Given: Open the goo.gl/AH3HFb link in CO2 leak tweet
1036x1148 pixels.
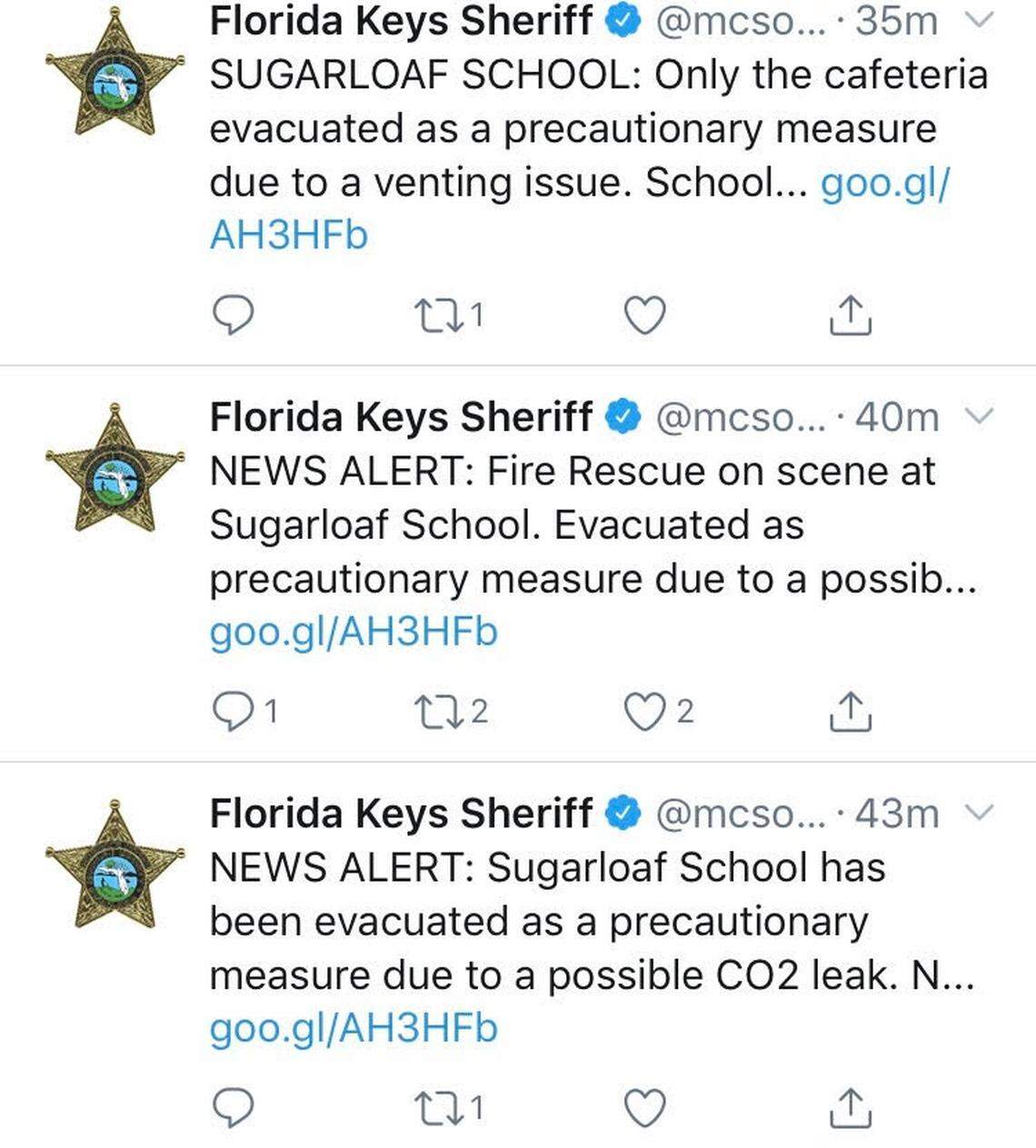Looking at the screenshot, I should (x=354, y=1028).
